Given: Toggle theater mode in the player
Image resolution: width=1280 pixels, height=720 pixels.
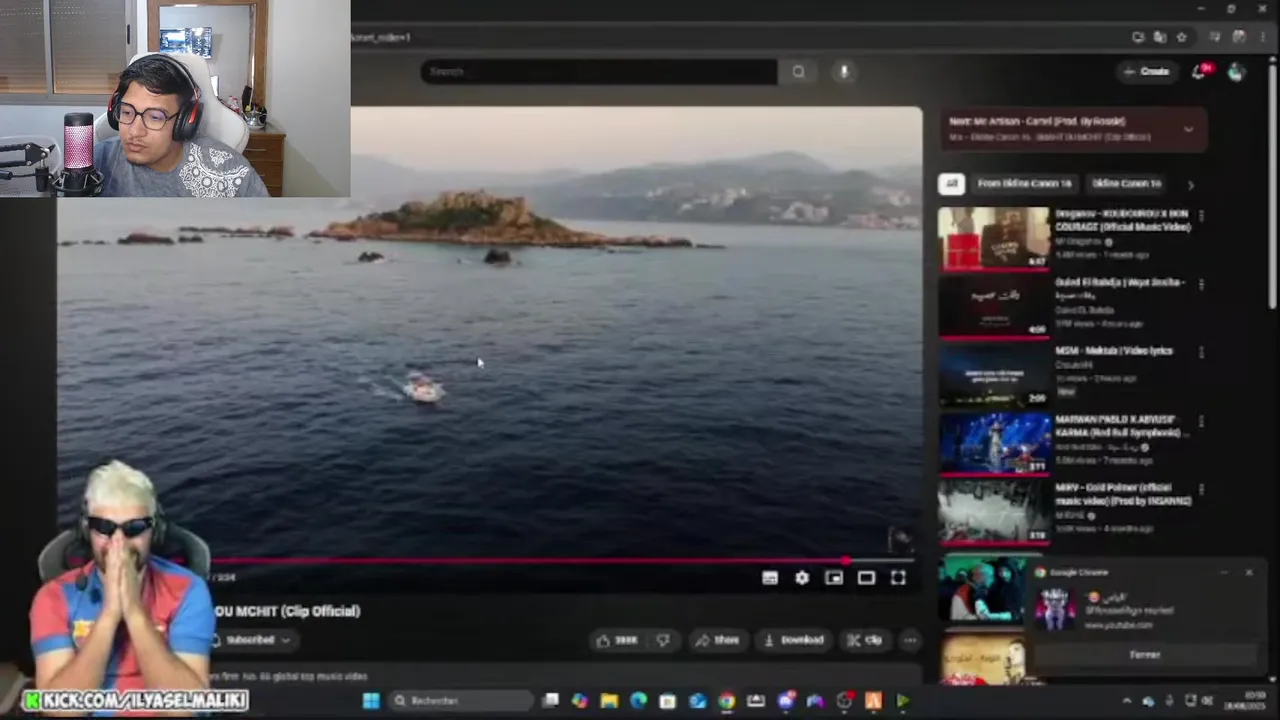Looking at the screenshot, I should coord(866,578).
